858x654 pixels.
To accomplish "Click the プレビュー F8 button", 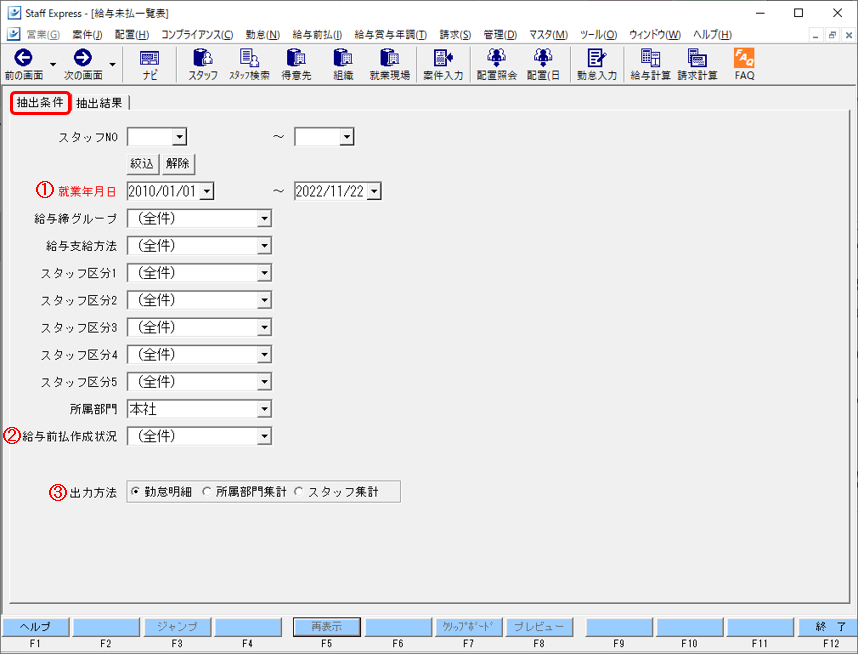I will (539, 627).
